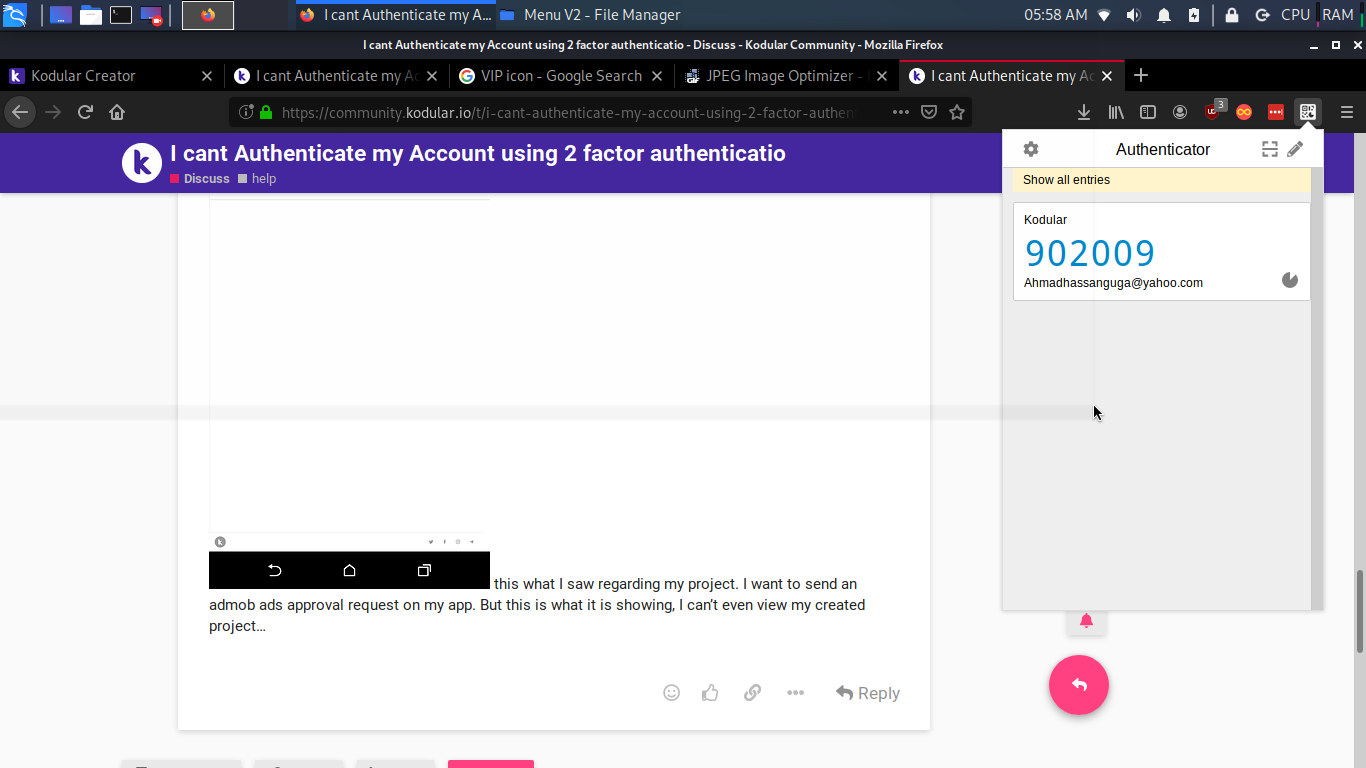
Task: Copy the Kodular code 902009
Action: point(1090,253)
